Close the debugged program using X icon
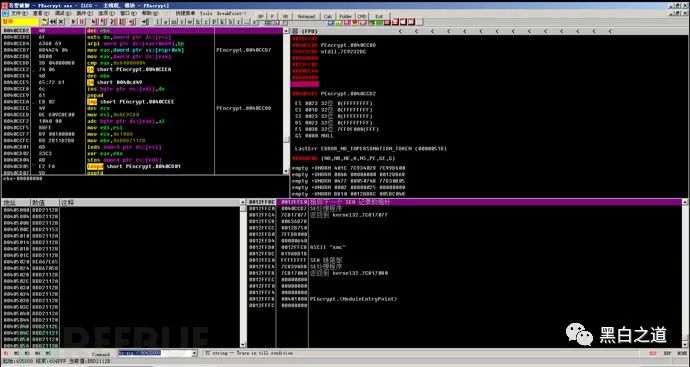This screenshot has width=690, height=367. 61,22
